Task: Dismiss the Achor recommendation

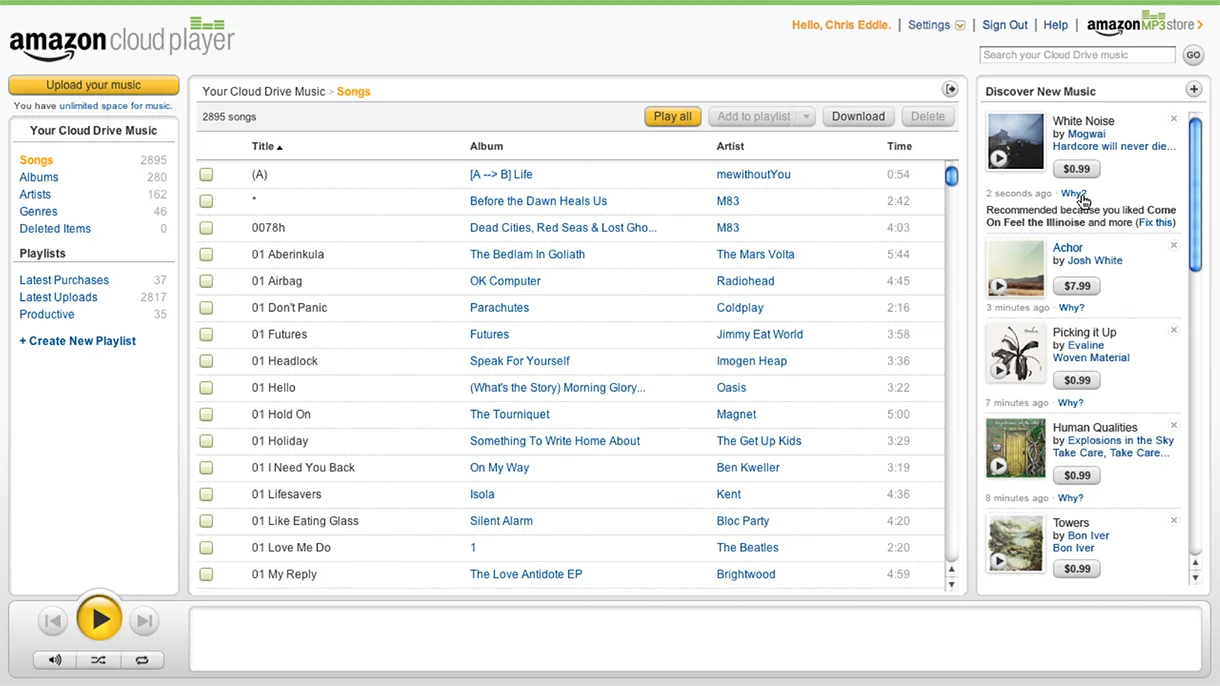Action: tap(1174, 246)
